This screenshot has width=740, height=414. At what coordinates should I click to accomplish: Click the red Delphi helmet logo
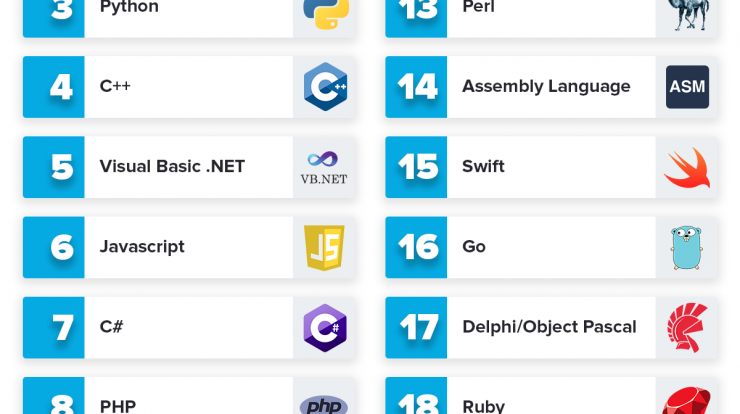click(x=688, y=328)
